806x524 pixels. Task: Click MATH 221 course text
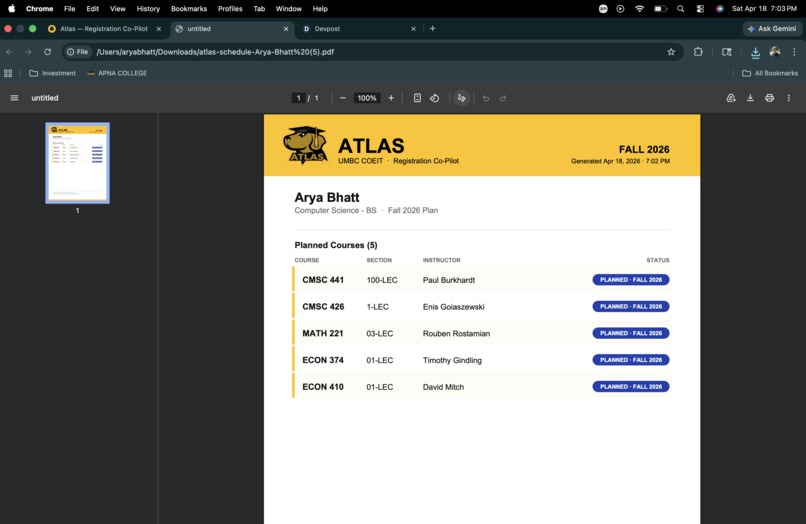click(322, 333)
